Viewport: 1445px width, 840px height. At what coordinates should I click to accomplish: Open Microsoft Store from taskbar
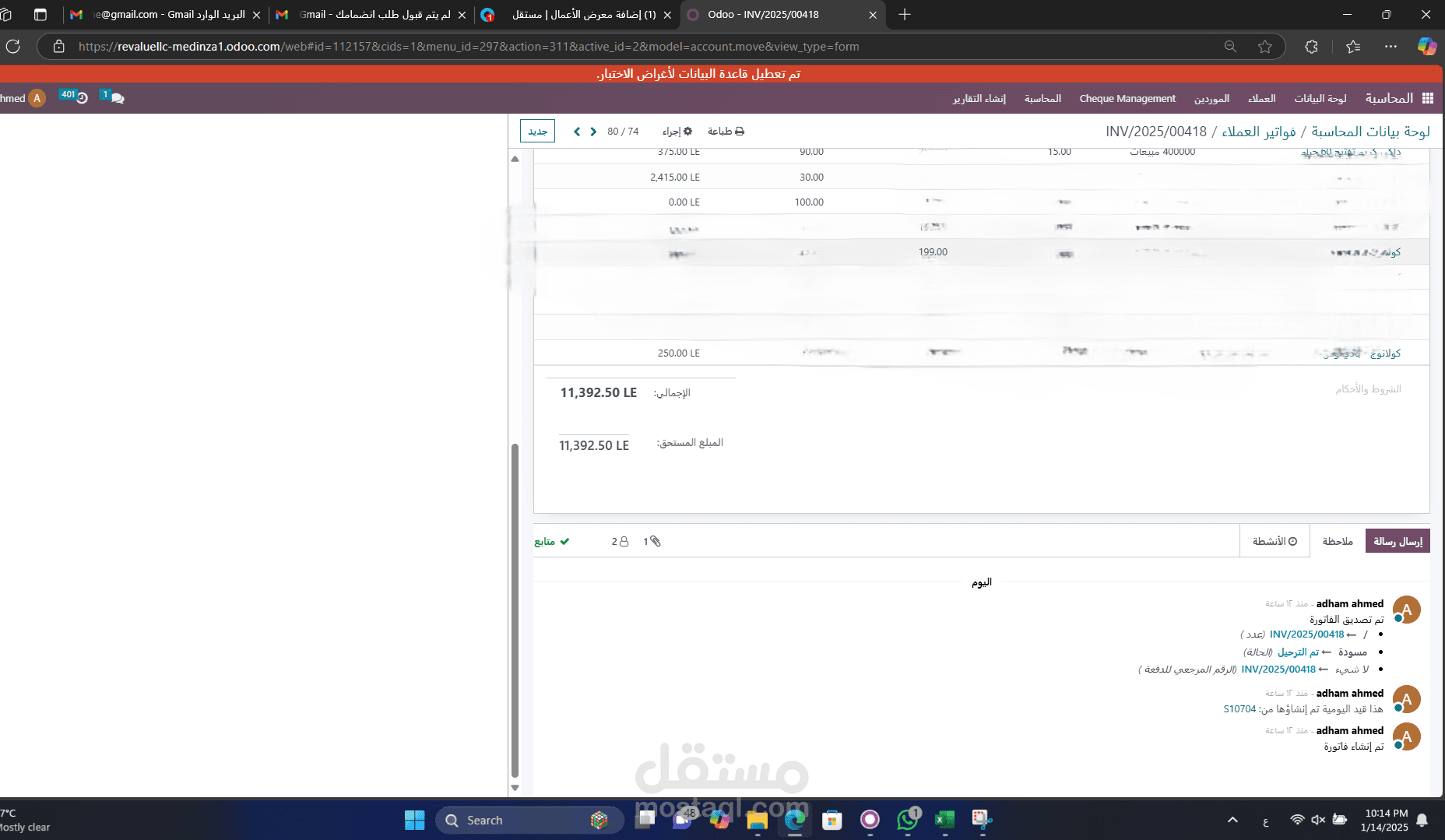pos(832,820)
